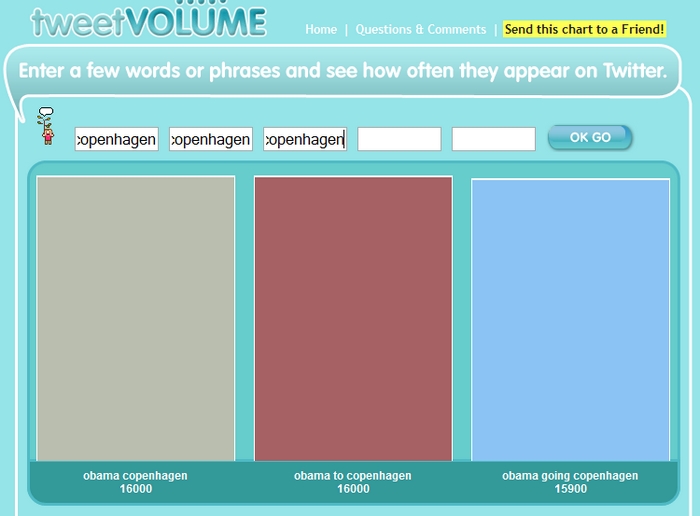Screen dimensions: 700x516
Task: Click the 15900 count value
Action: pos(571,489)
